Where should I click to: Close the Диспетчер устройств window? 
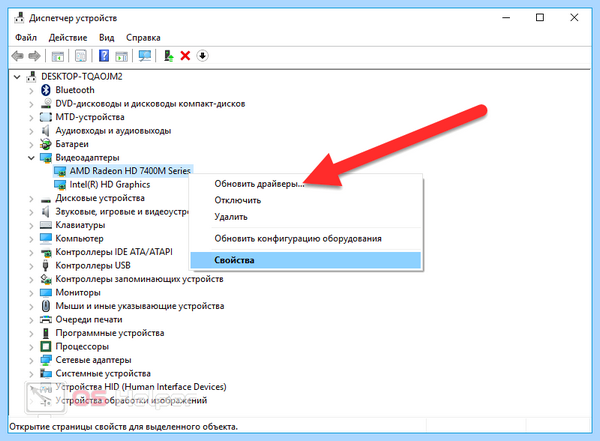coord(574,18)
